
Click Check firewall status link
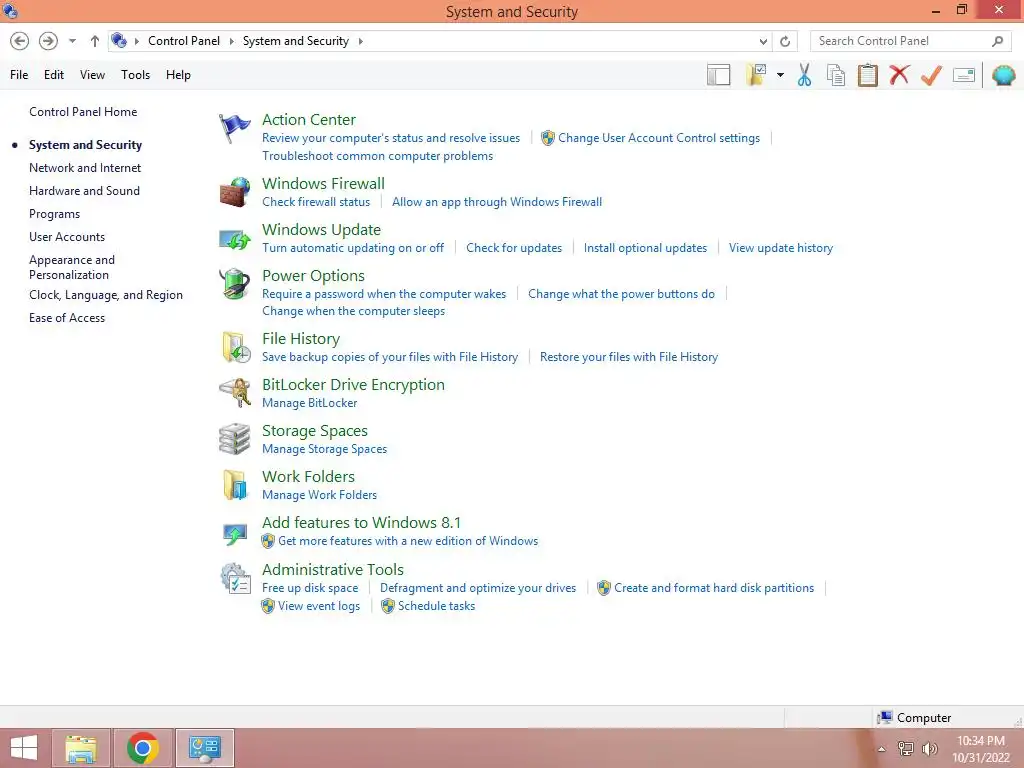tap(316, 202)
